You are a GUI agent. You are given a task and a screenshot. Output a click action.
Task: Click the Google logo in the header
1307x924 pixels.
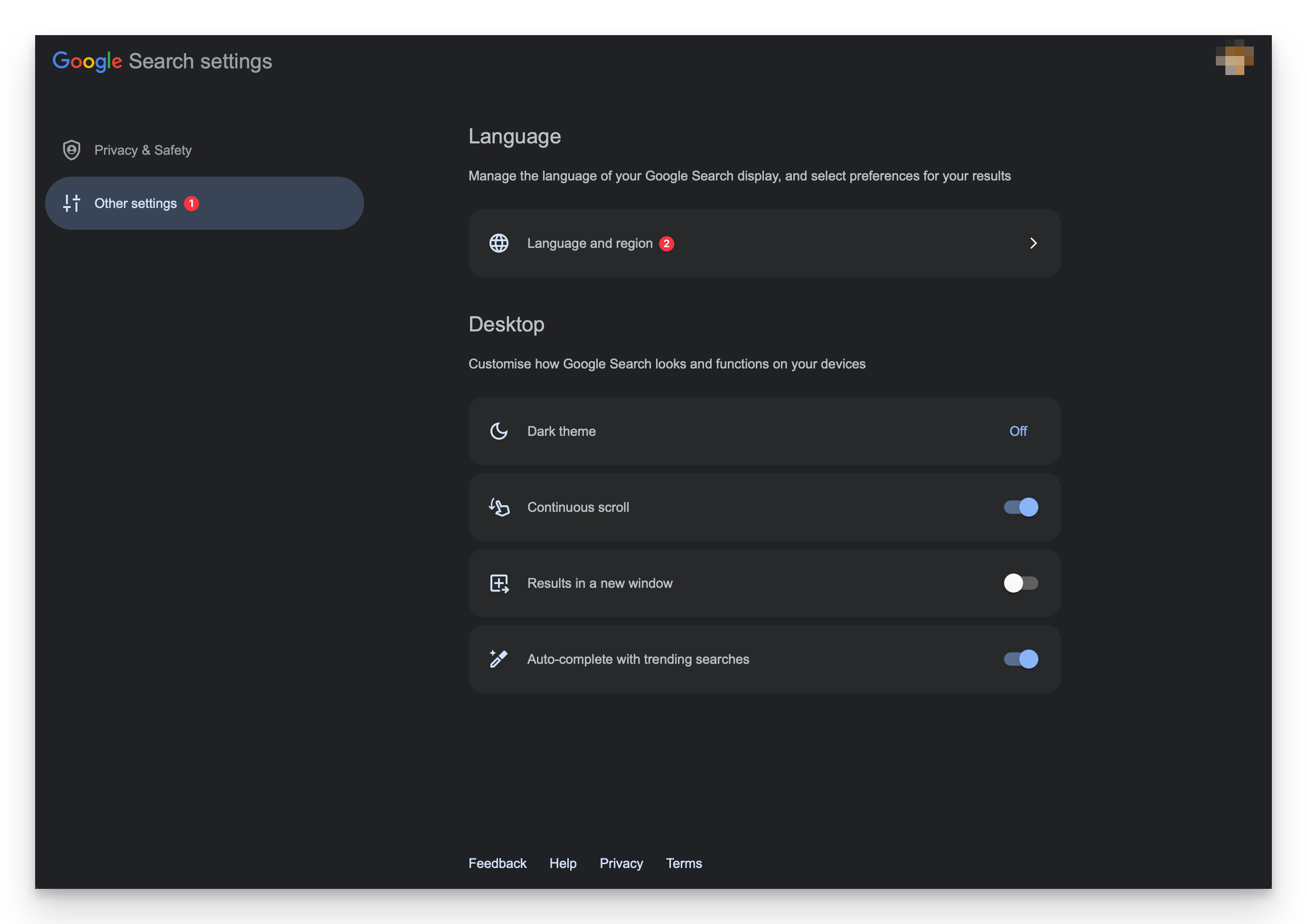pos(88,60)
